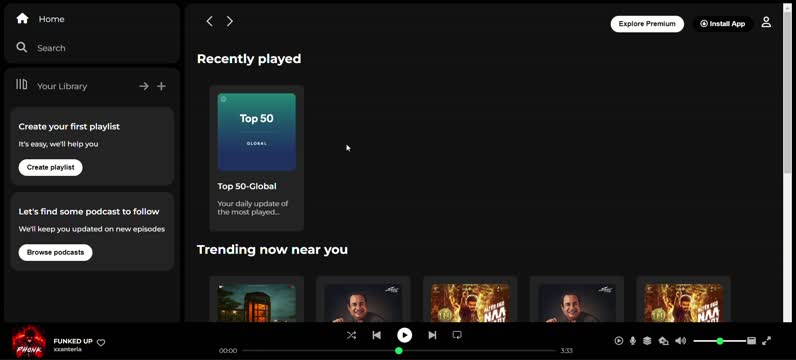Click the connect to device icon
The width and height of the screenshot is (796, 360).
(664, 341)
